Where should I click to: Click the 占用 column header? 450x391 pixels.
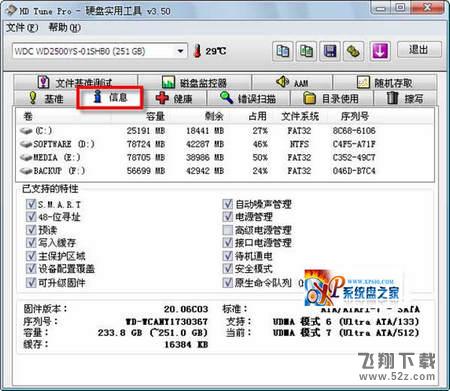click(258, 116)
